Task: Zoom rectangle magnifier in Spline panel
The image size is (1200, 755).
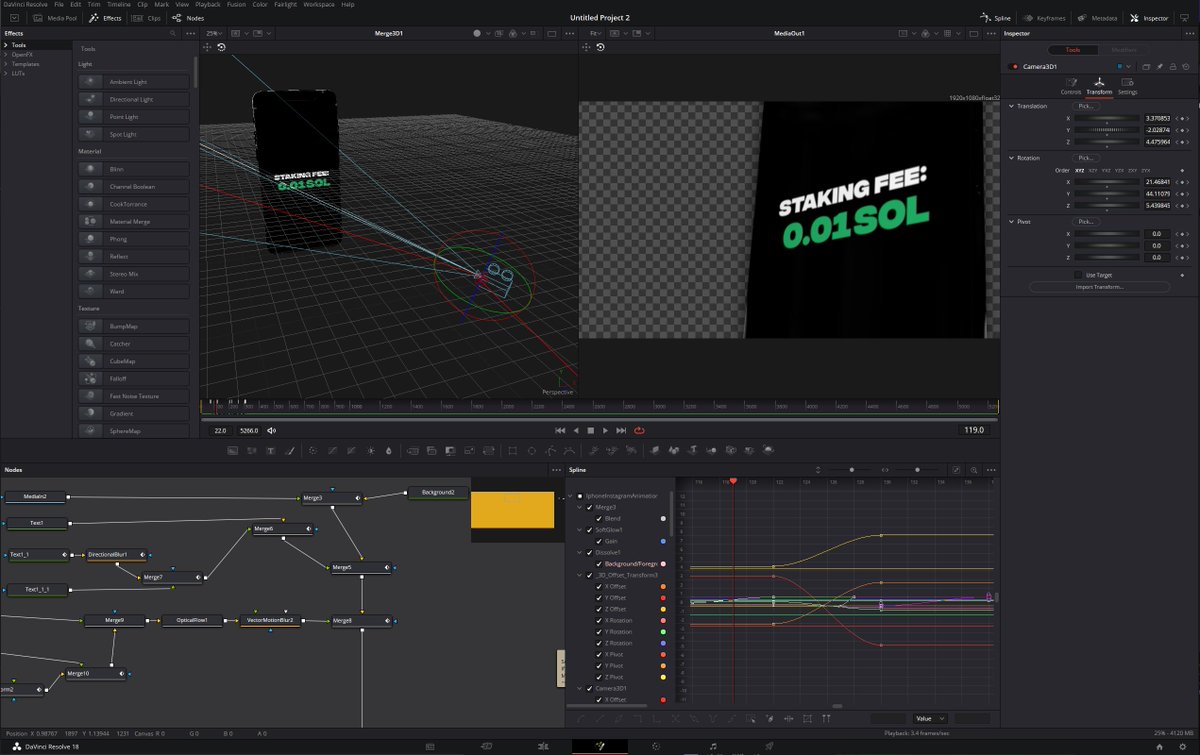Action: click(x=973, y=470)
